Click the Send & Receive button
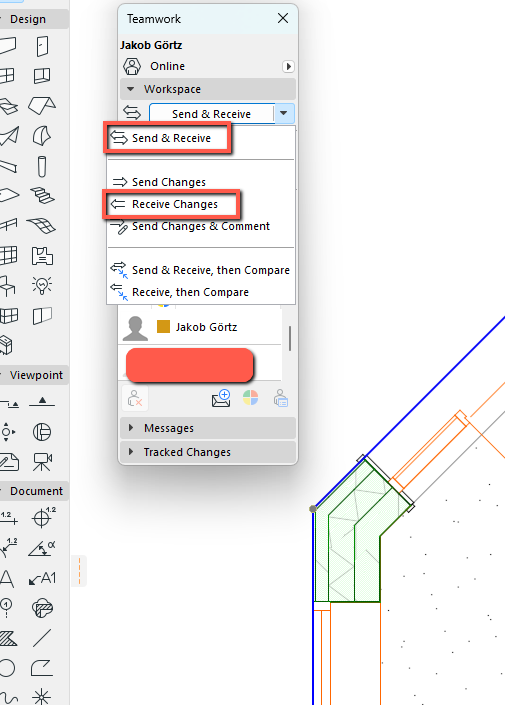This screenshot has width=505, height=705. point(211,114)
